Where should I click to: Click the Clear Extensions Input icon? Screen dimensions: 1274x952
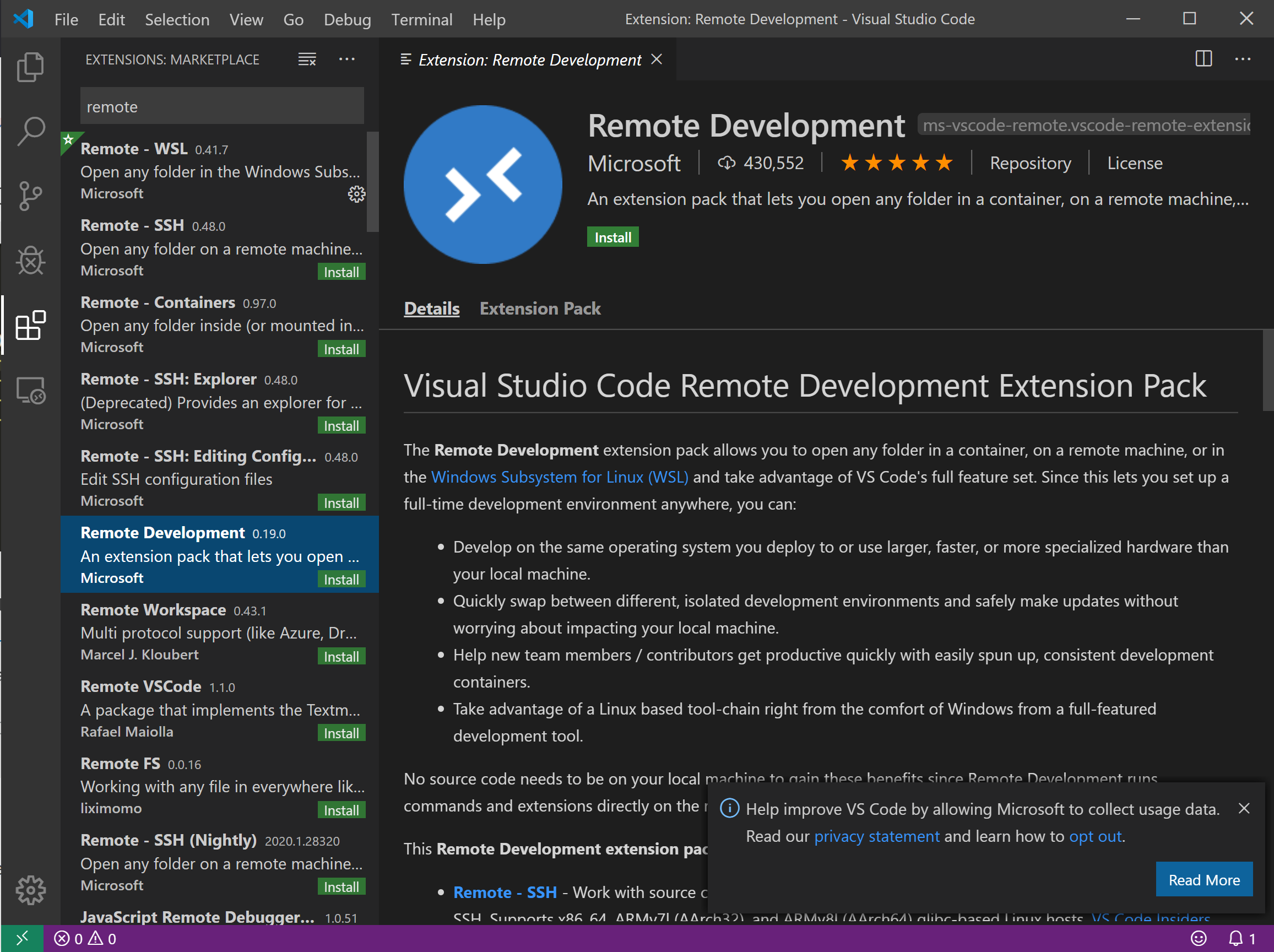[x=307, y=59]
